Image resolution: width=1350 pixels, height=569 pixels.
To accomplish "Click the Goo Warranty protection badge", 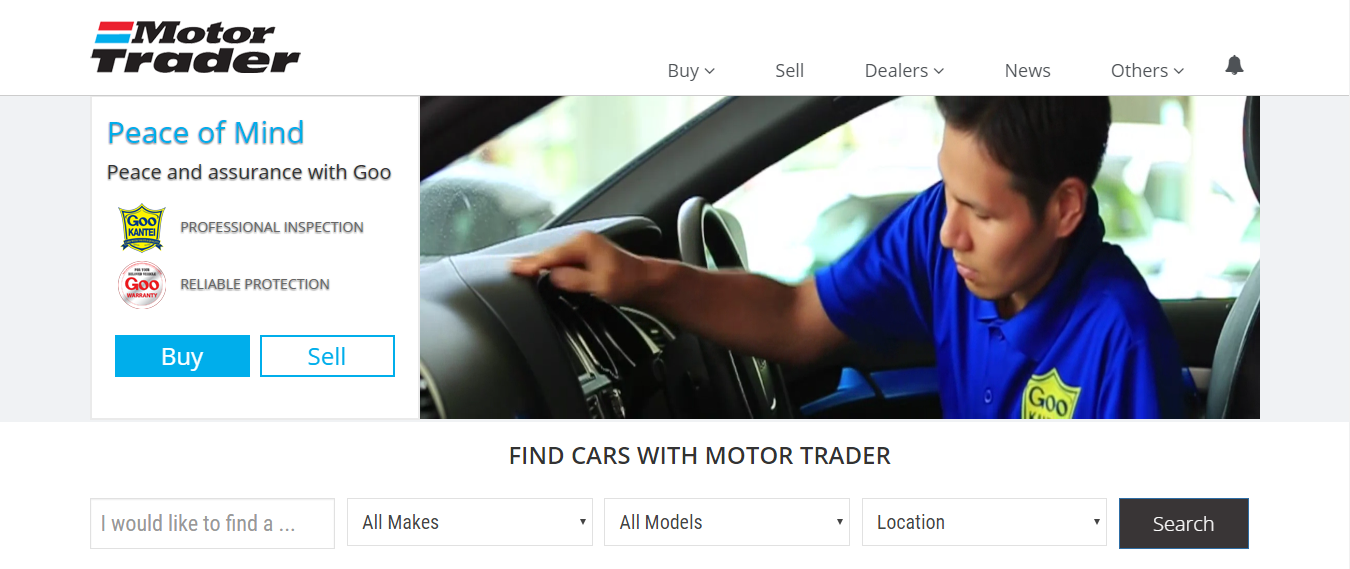I will click(141, 285).
